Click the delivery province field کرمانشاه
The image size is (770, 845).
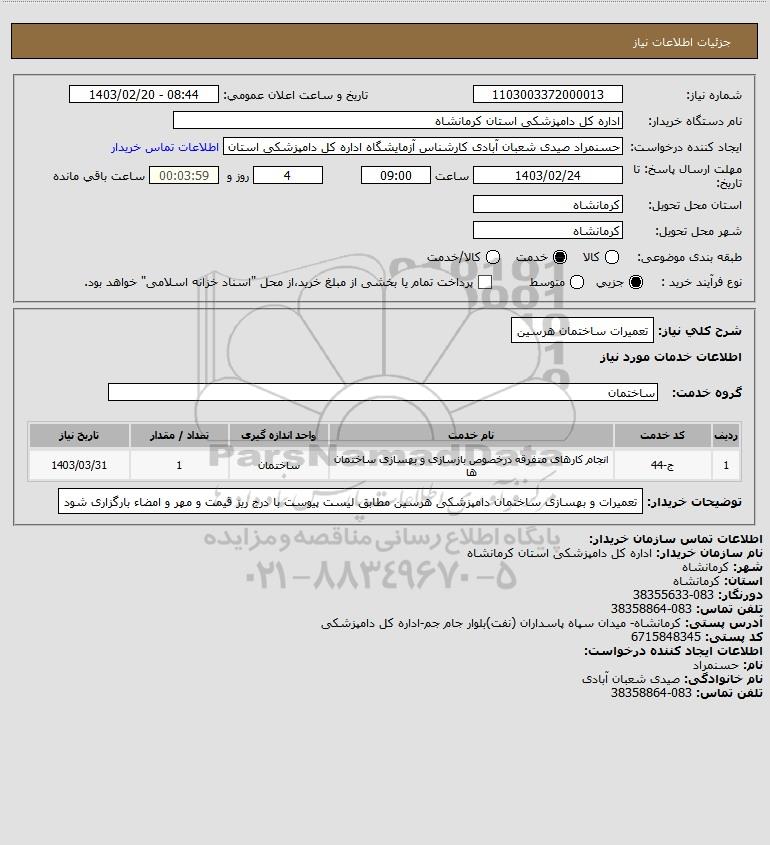click(x=547, y=205)
